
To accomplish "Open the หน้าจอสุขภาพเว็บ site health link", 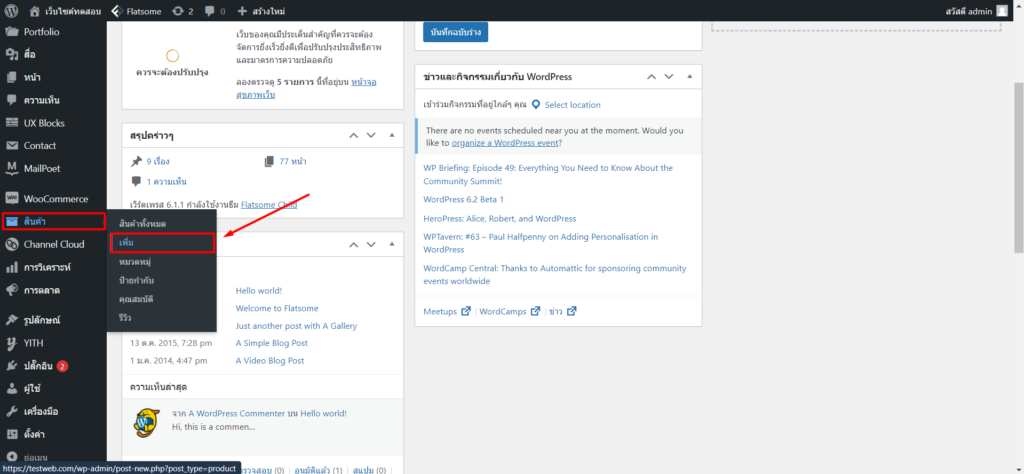I will [x=306, y=89].
